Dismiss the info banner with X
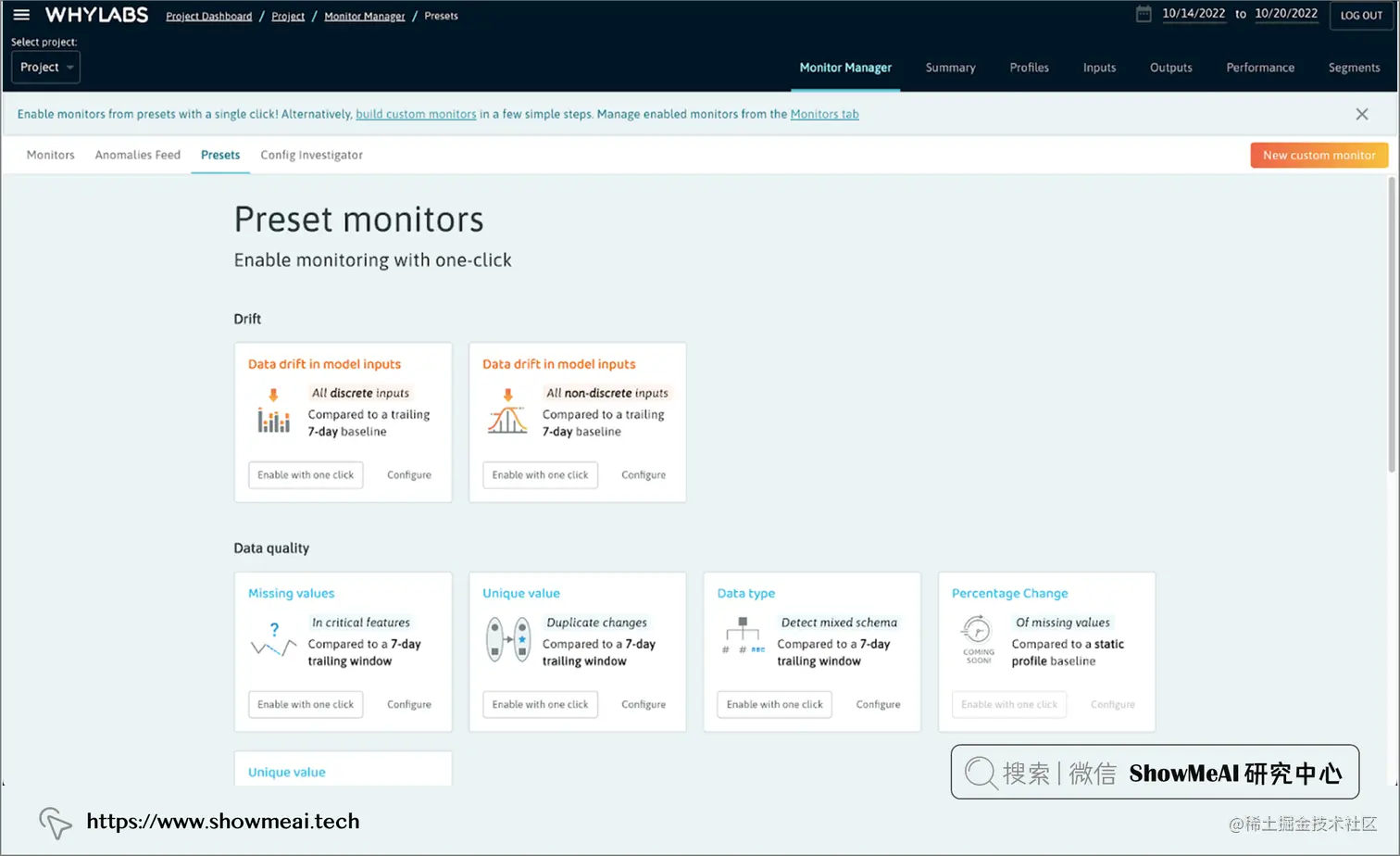The height and width of the screenshot is (856, 1400). [1361, 114]
